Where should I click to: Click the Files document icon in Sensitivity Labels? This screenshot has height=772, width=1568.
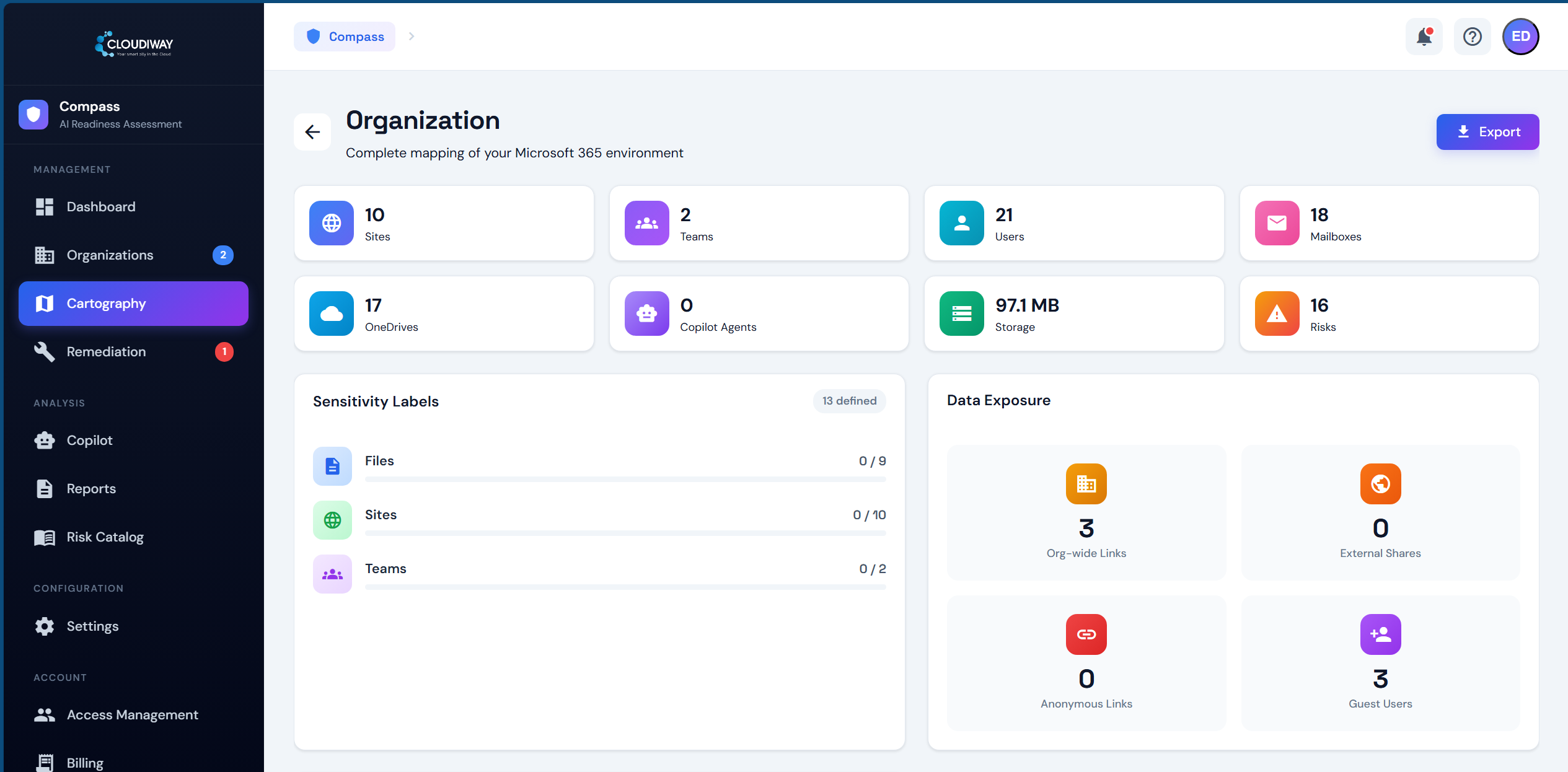(332, 466)
